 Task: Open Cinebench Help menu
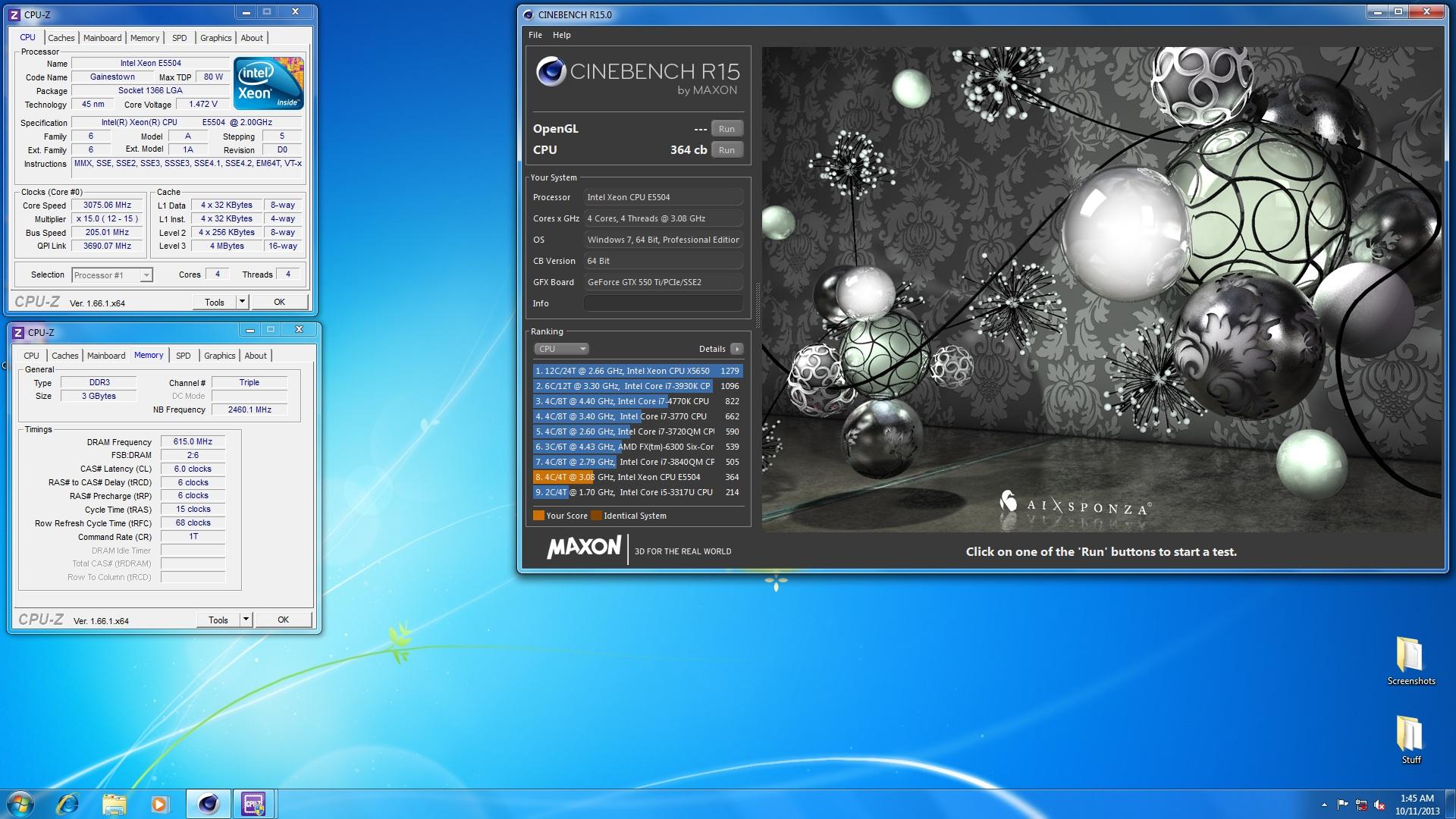click(x=562, y=35)
